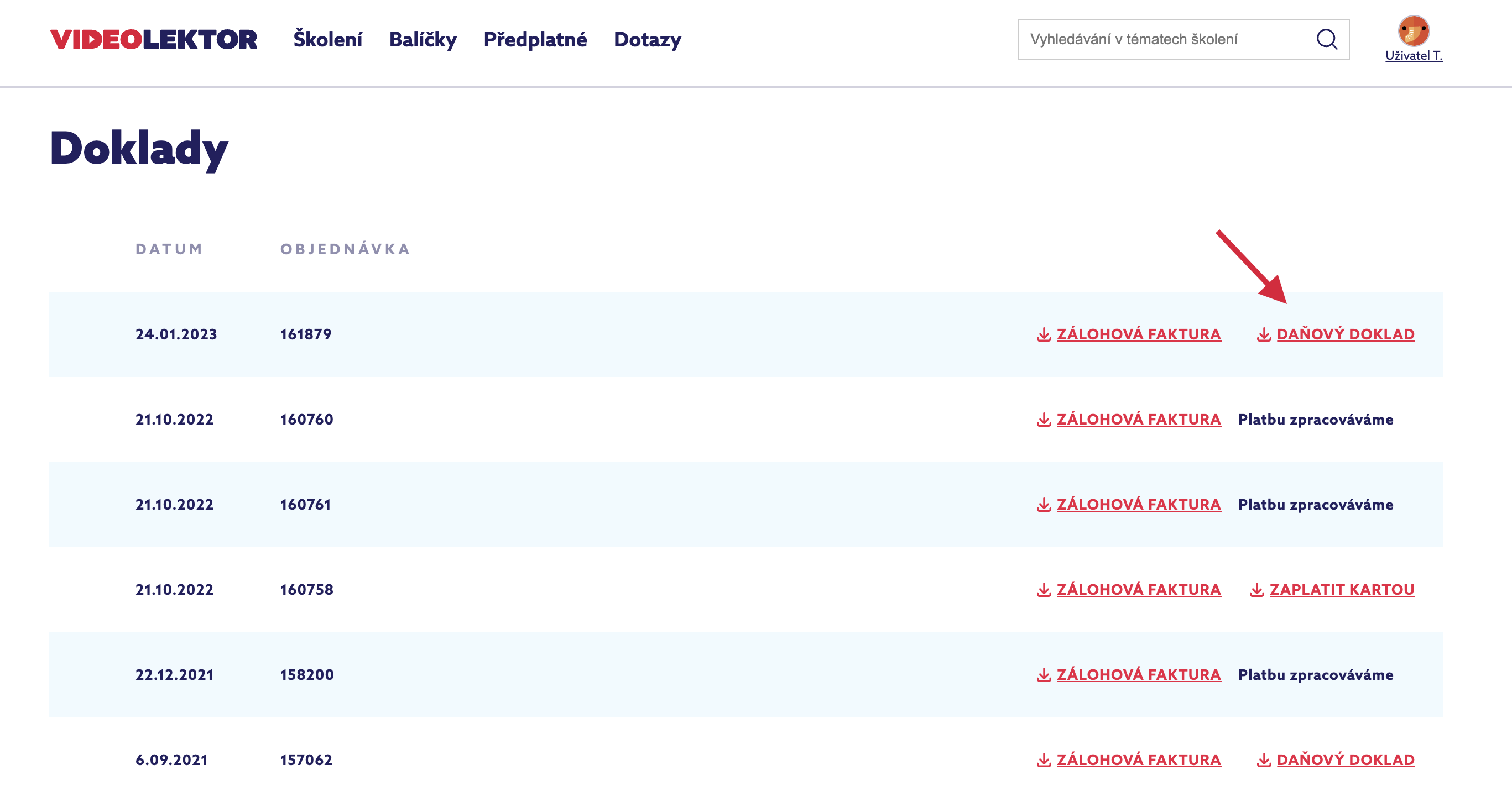Viewport: 1512px width, 812px height.
Task: Download Zálohová faktura for order 157062
Action: point(1139,759)
